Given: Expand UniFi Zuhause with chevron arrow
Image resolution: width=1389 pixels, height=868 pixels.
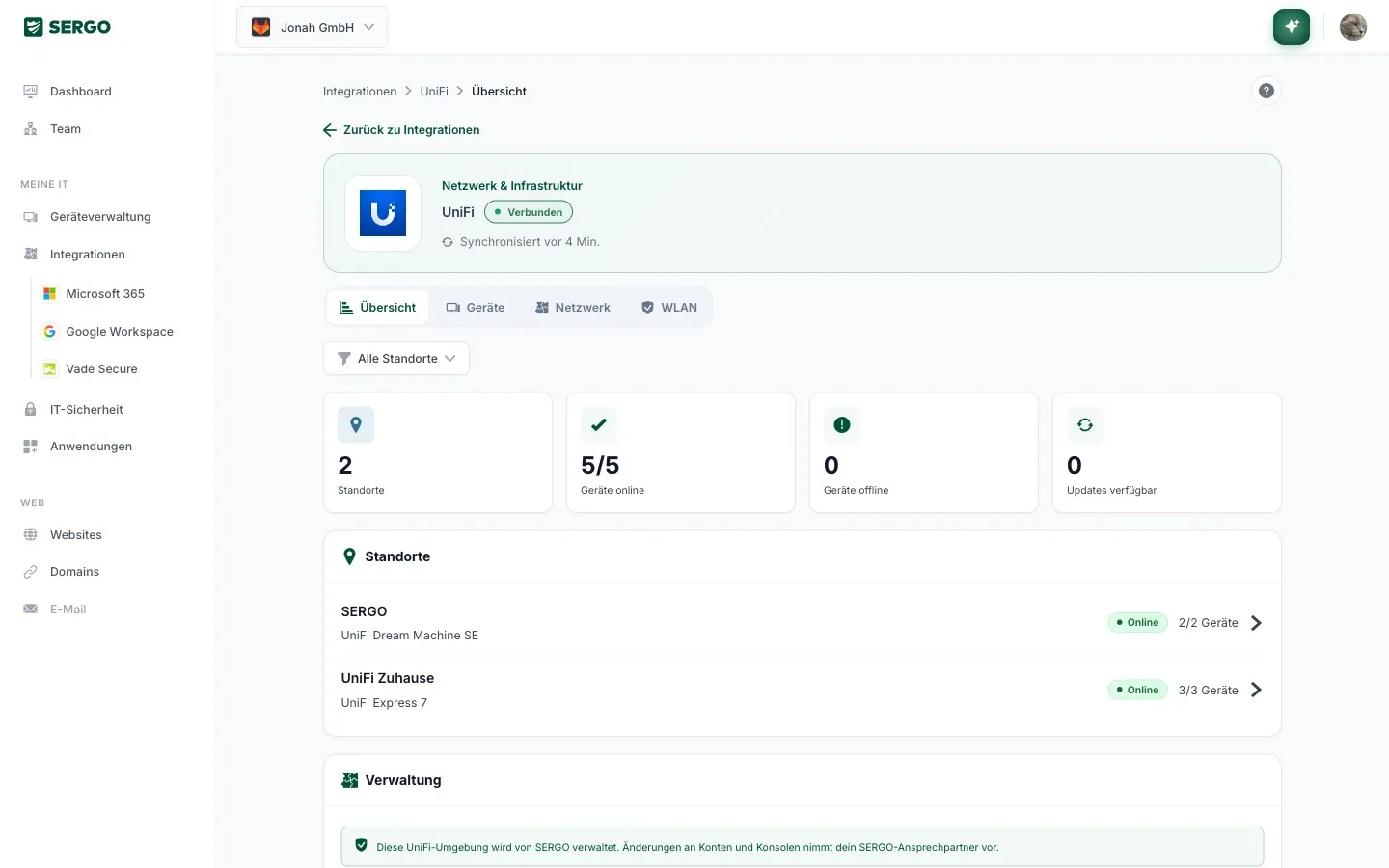Looking at the screenshot, I should [x=1256, y=691].
